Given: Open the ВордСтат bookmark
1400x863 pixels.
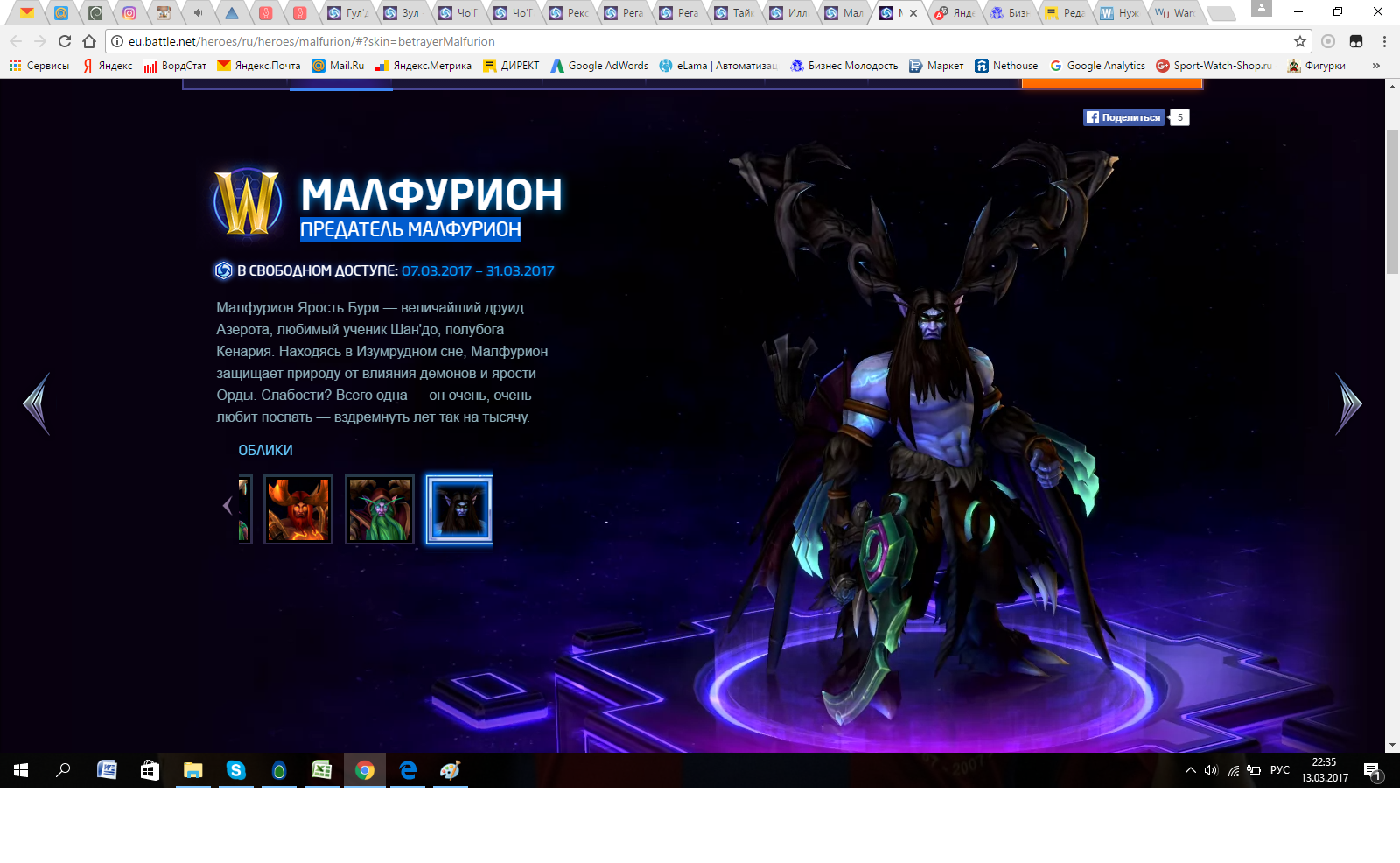Looking at the screenshot, I should 175,66.
